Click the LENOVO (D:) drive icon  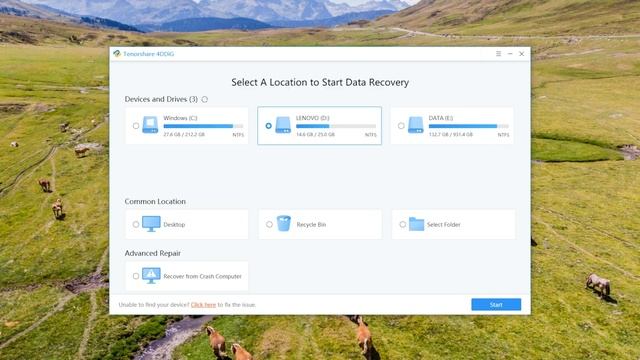coord(283,125)
